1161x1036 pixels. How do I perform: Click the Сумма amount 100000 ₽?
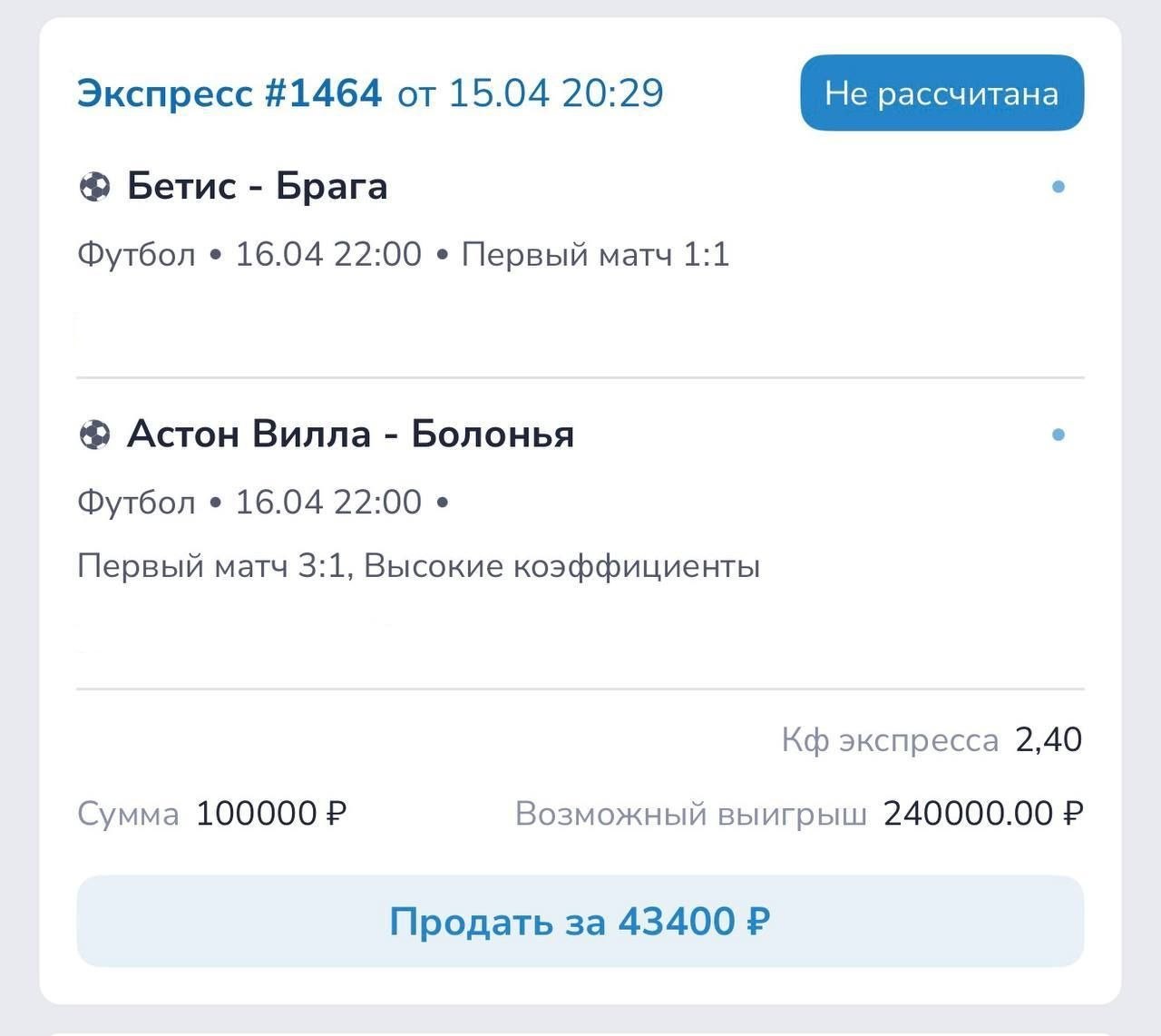[271, 814]
